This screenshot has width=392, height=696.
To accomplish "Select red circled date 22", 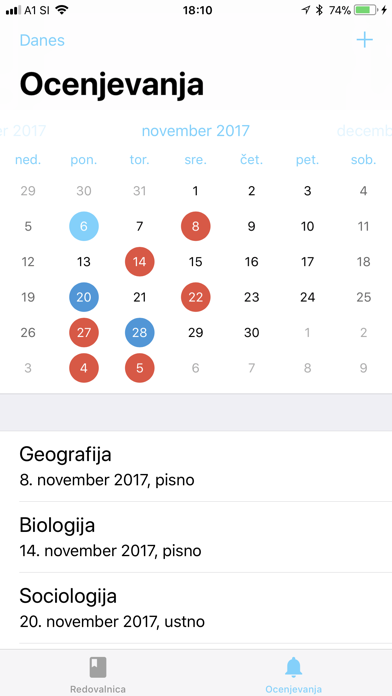I will coord(196,297).
